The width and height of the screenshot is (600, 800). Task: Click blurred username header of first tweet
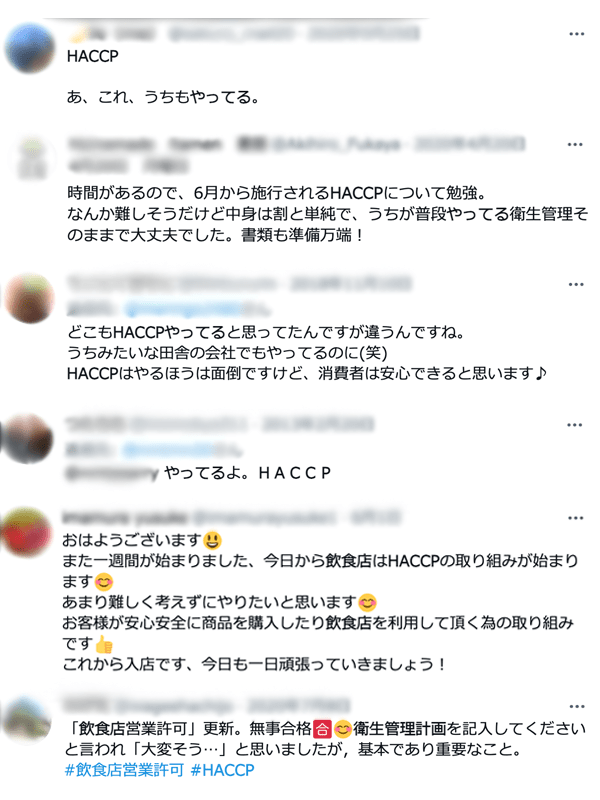point(243,34)
